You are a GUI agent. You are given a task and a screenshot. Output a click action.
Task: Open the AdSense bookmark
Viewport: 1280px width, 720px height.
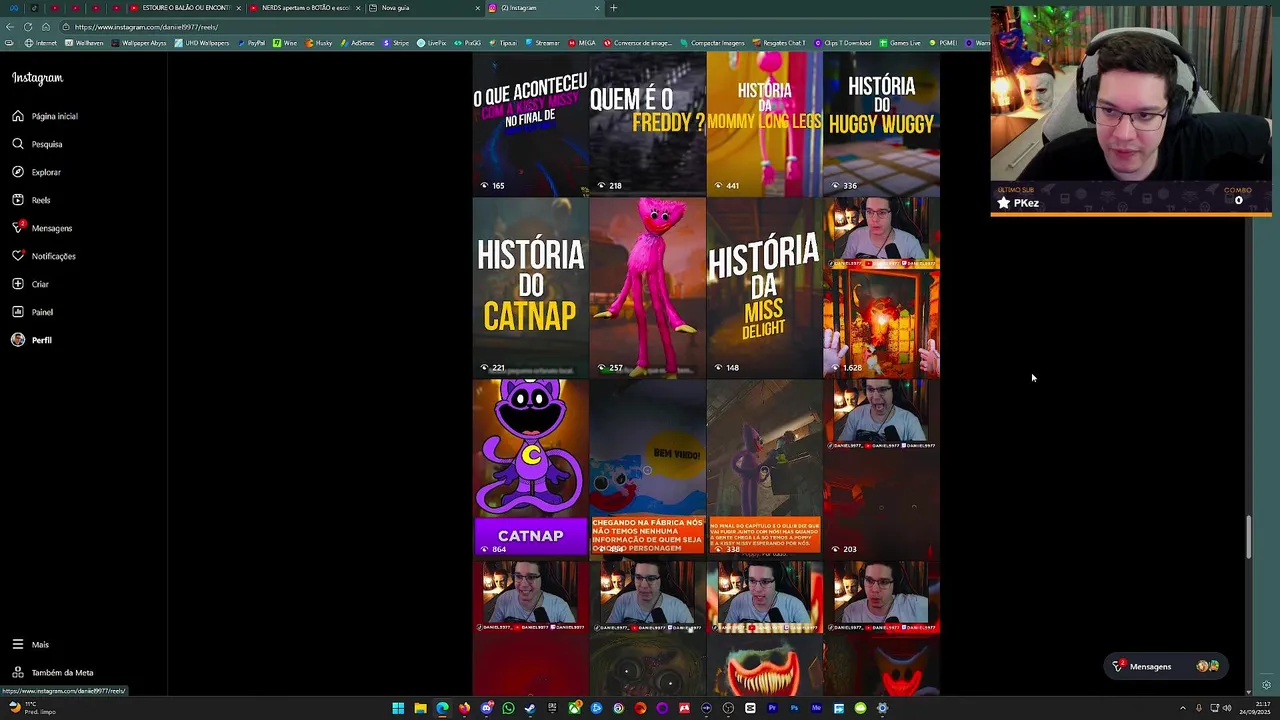(355, 43)
